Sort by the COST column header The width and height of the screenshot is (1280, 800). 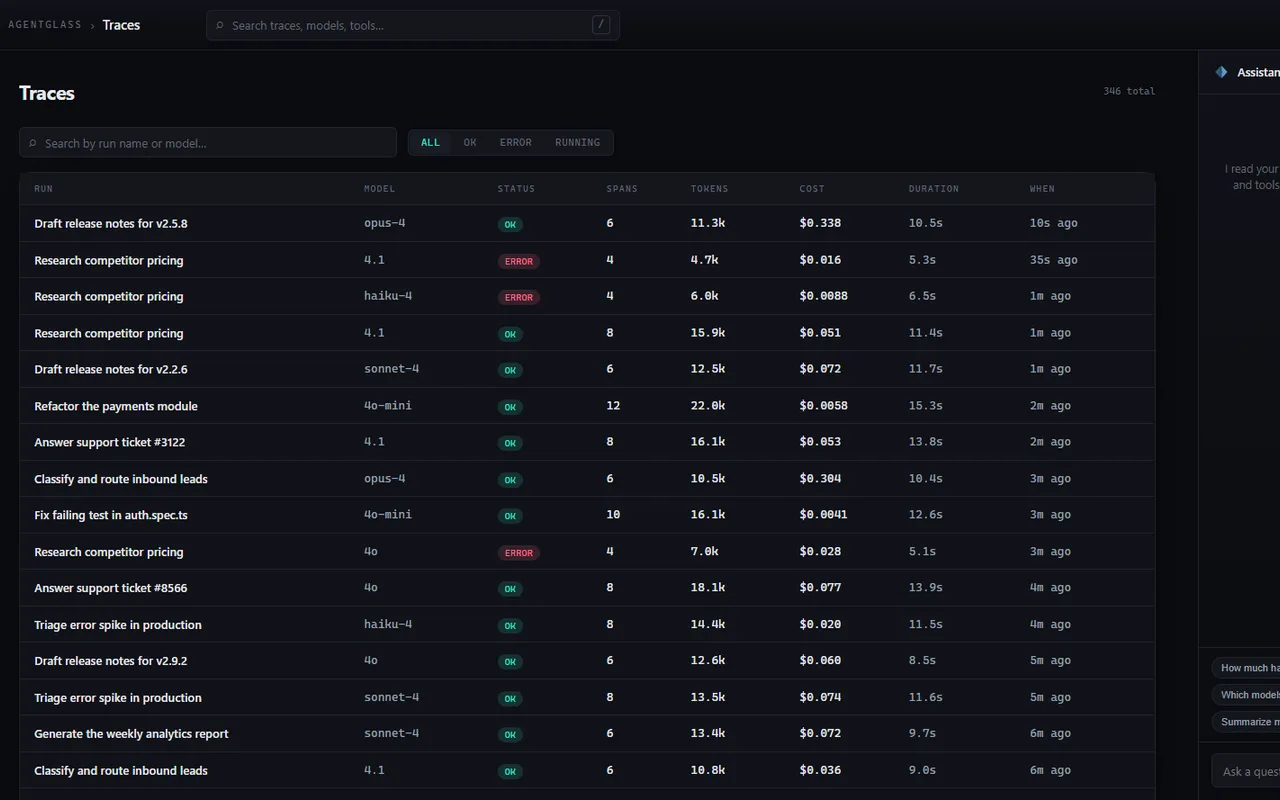[812, 189]
